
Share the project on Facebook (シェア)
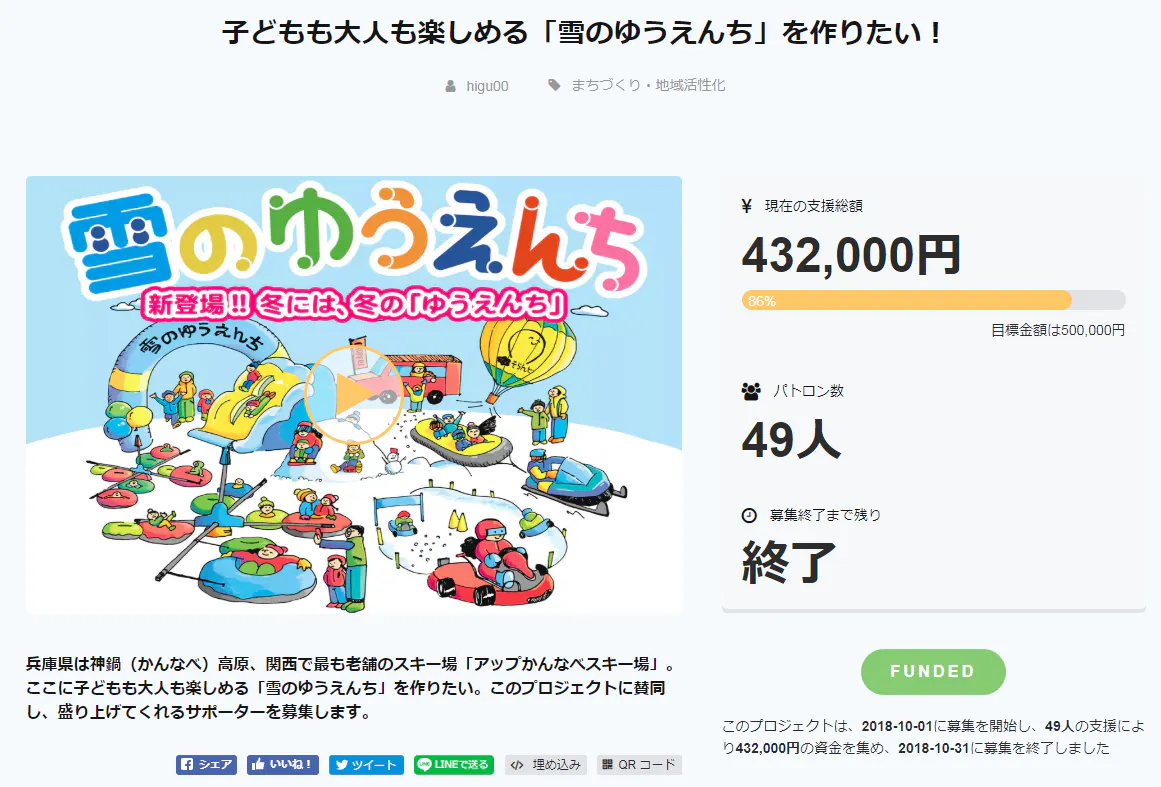pos(207,765)
